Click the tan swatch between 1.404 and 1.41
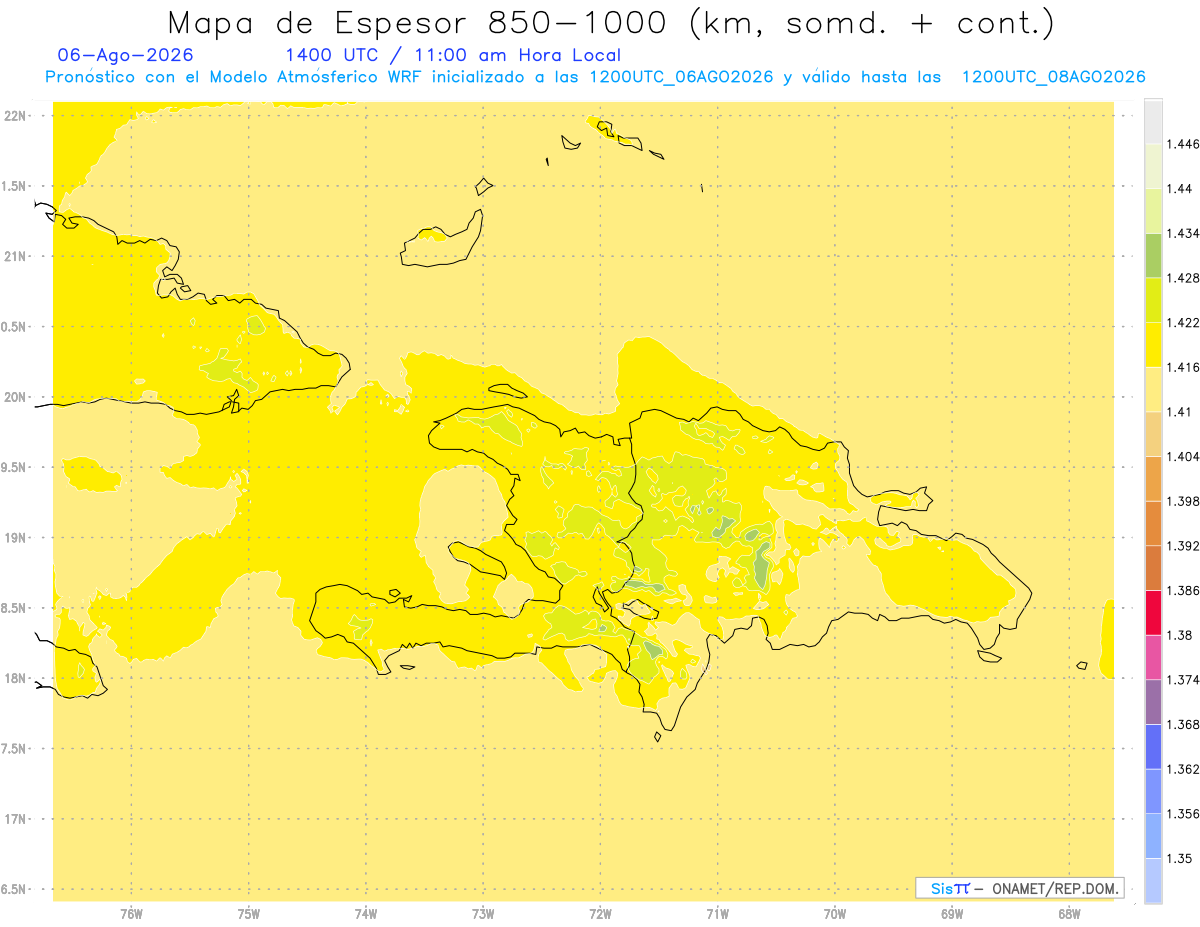Viewport: 1200px width, 927px height. point(1153,434)
